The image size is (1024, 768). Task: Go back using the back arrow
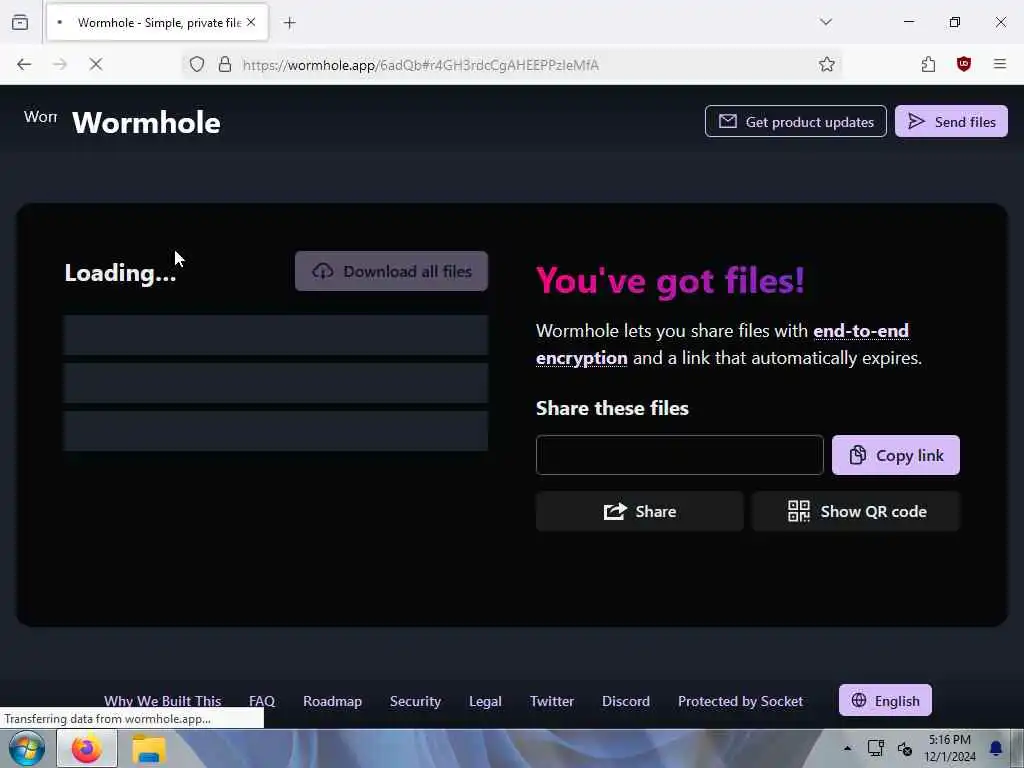[x=24, y=64]
